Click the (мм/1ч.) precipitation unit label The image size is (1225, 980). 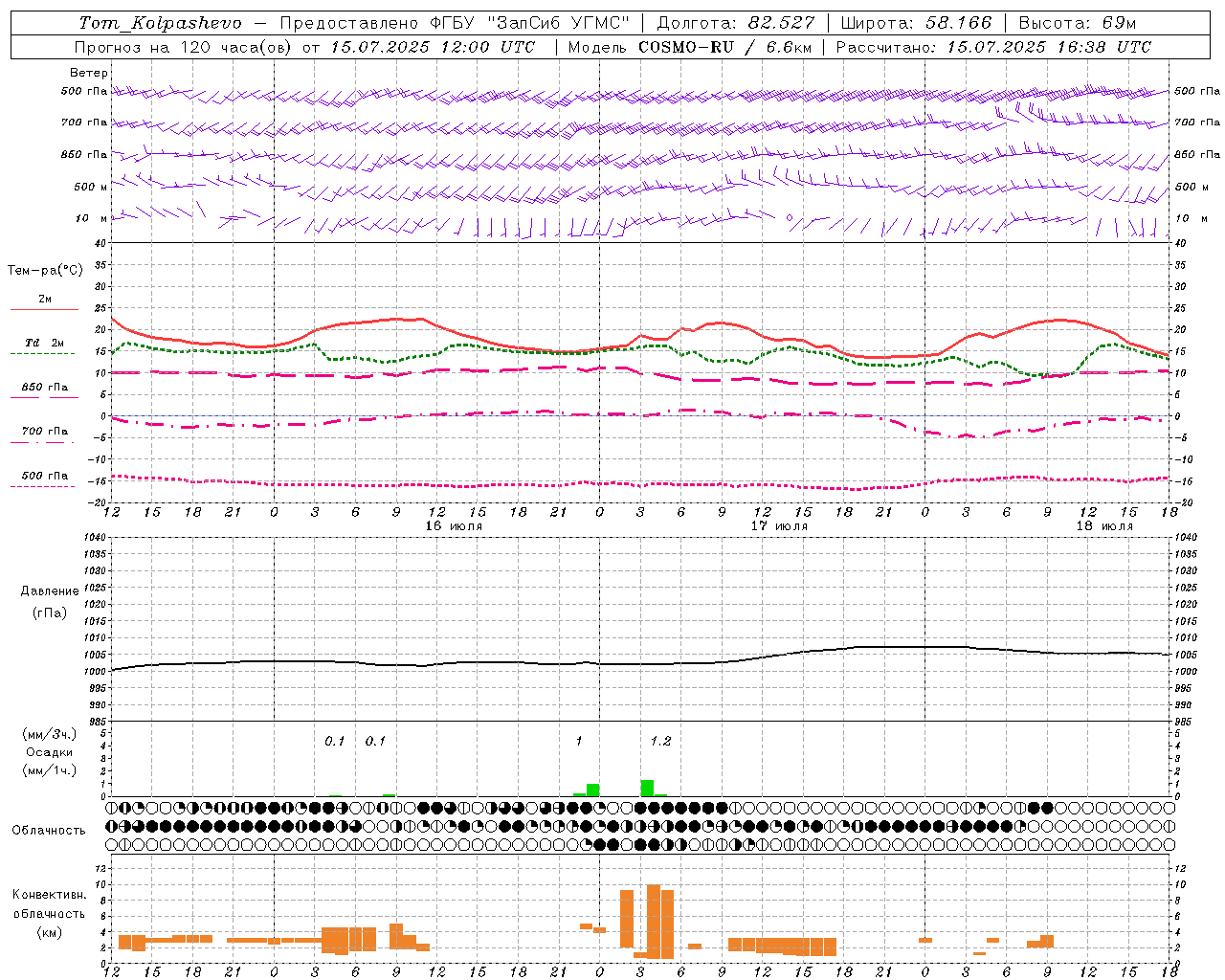[49, 770]
